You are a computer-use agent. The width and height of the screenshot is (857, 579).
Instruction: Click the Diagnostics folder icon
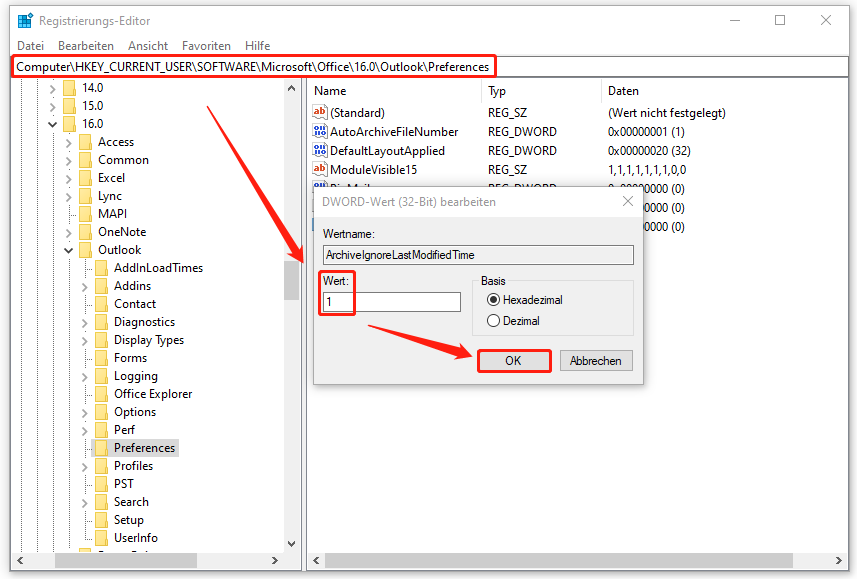click(101, 322)
